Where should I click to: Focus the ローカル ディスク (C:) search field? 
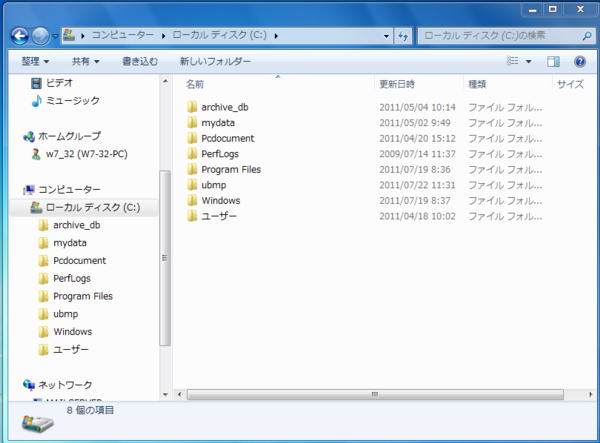(500, 36)
